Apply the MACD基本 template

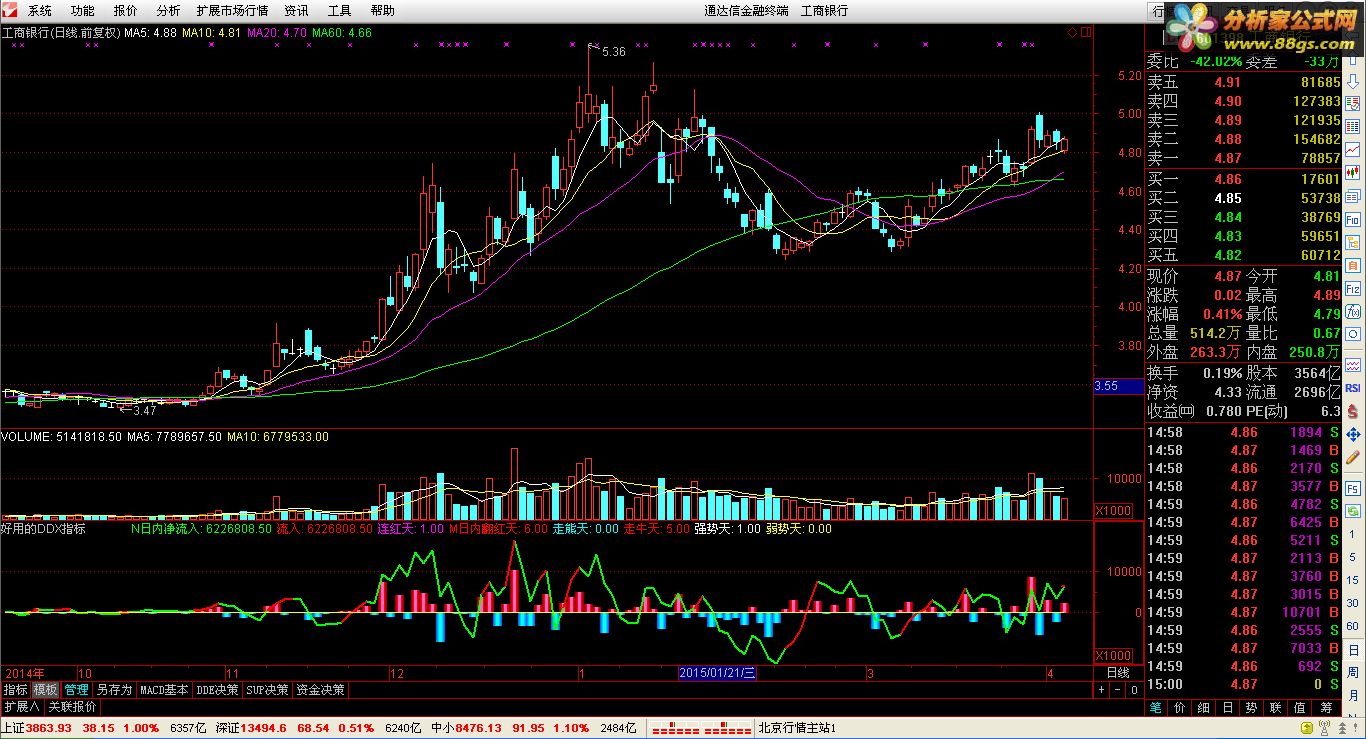click(164, 690)
